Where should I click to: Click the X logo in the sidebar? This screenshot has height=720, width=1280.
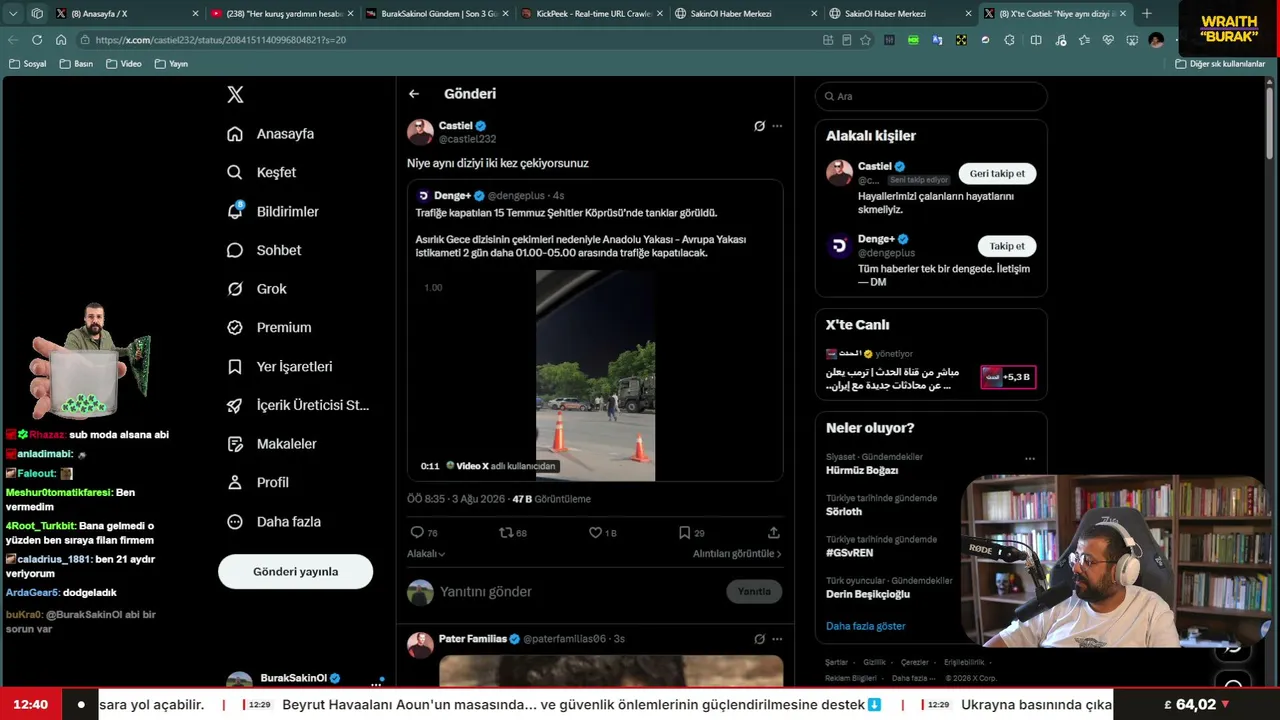click(x=235, y=95)
